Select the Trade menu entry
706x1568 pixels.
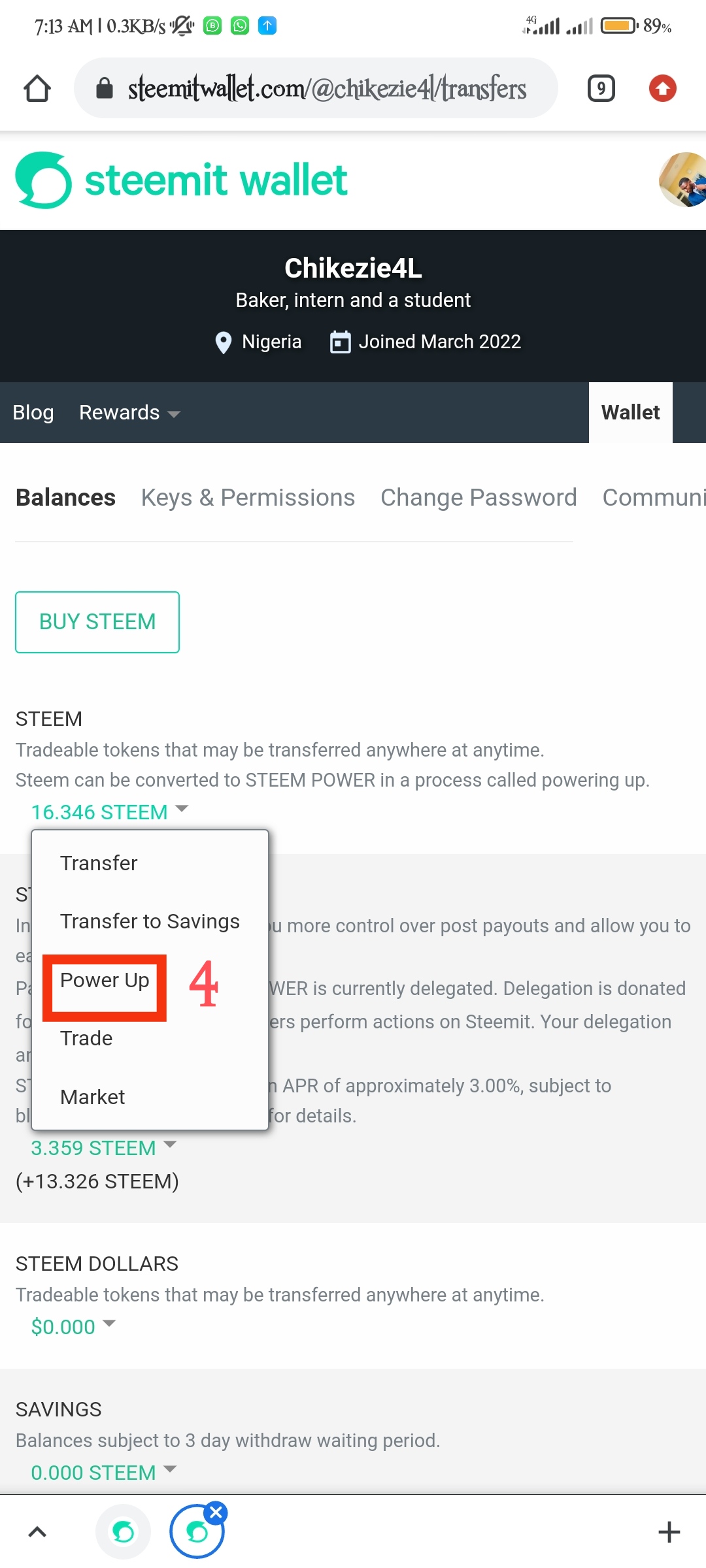click(x=86, y=1039)
